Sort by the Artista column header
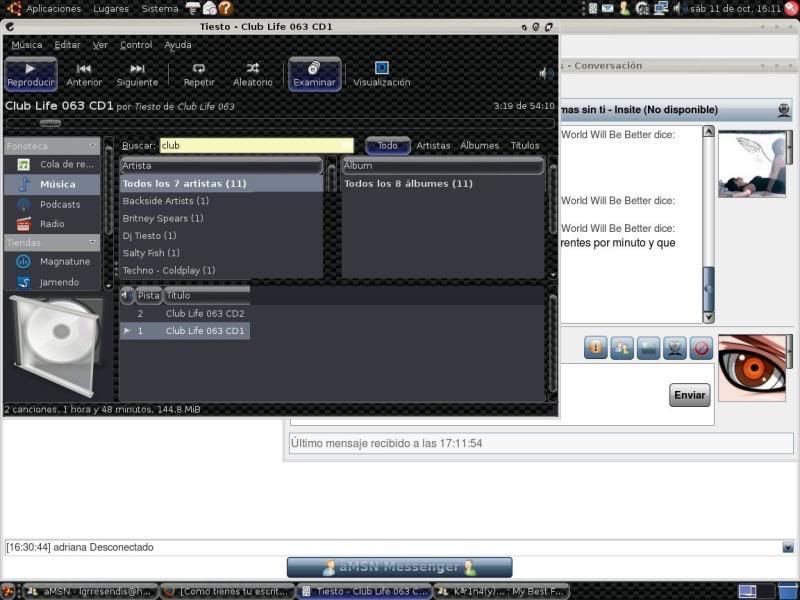The height and width of the screenshot is (600, 800). [221, 166]
